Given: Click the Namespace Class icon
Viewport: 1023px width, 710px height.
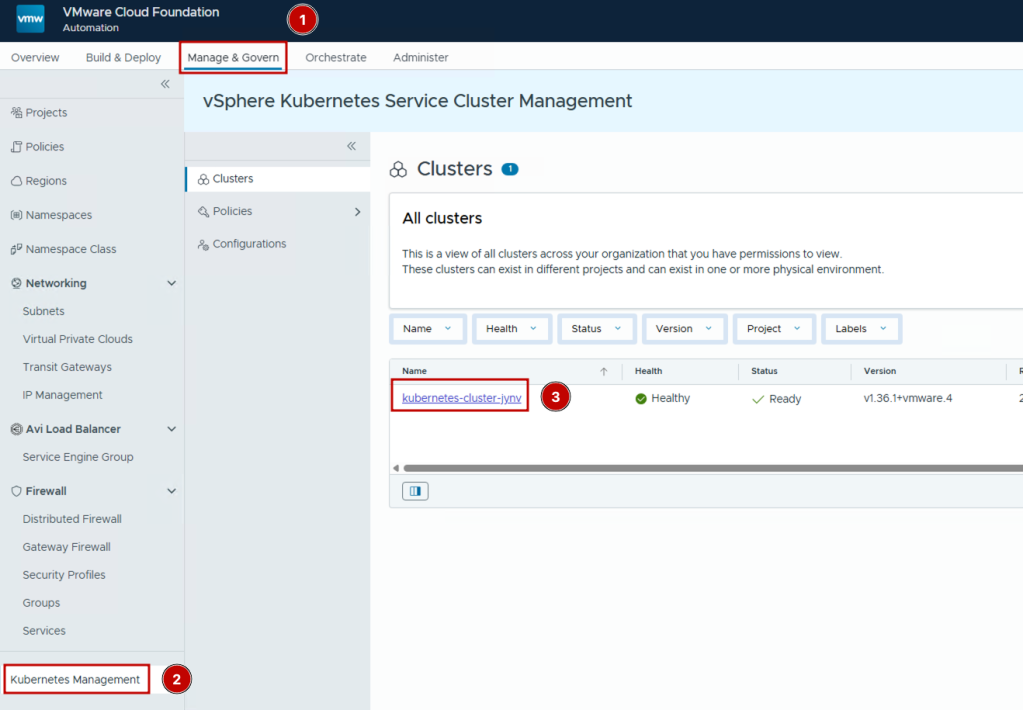Looking at the screenshot, I should (x=16, y=249).
